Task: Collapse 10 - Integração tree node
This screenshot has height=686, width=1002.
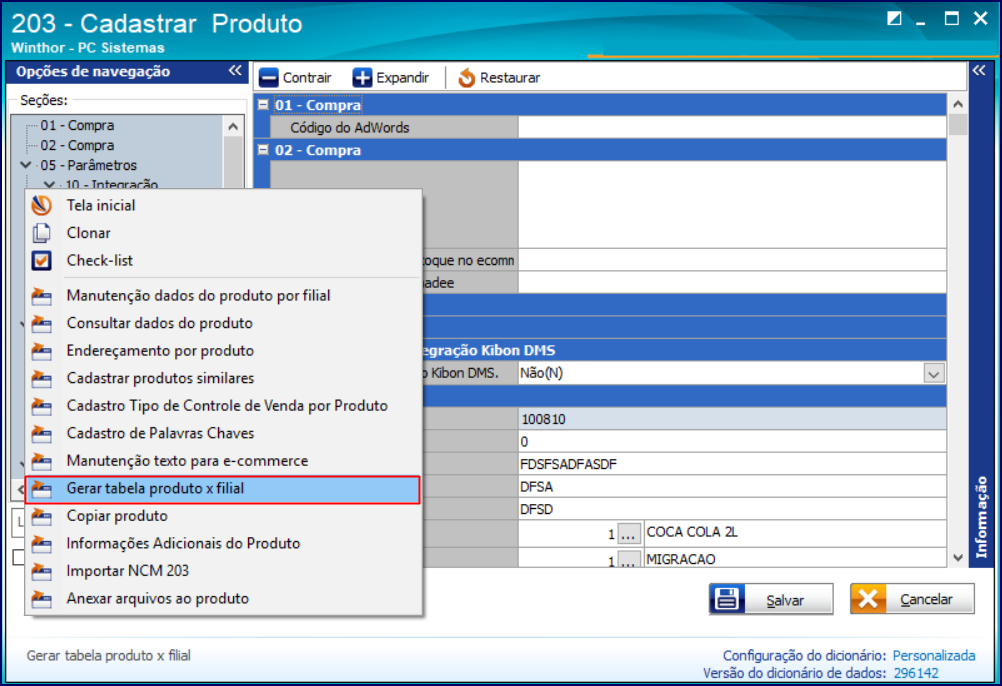Action: coord(49,185)
